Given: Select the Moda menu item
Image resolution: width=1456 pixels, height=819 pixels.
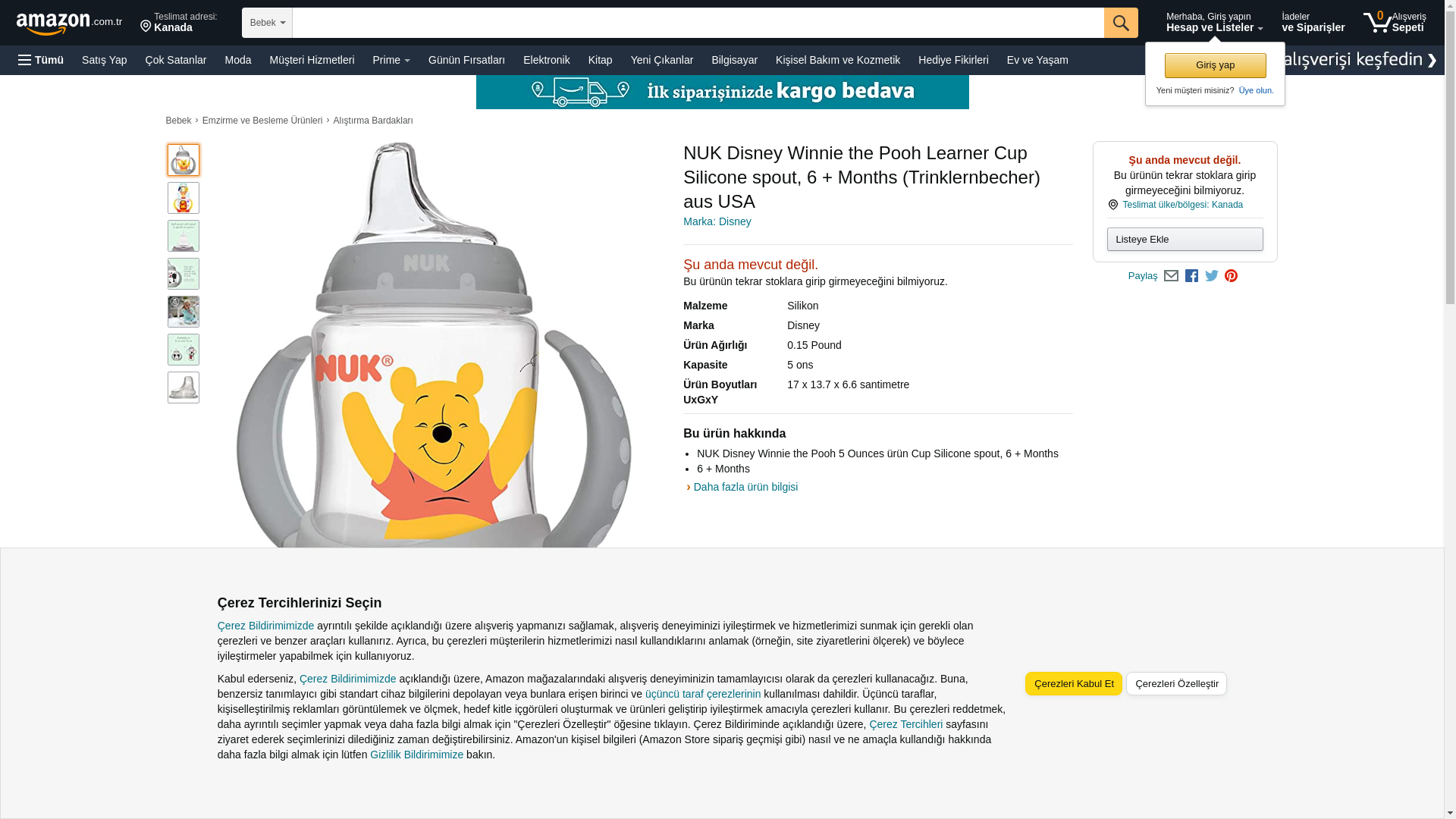Looking at the screenshot, I should 237,60.
